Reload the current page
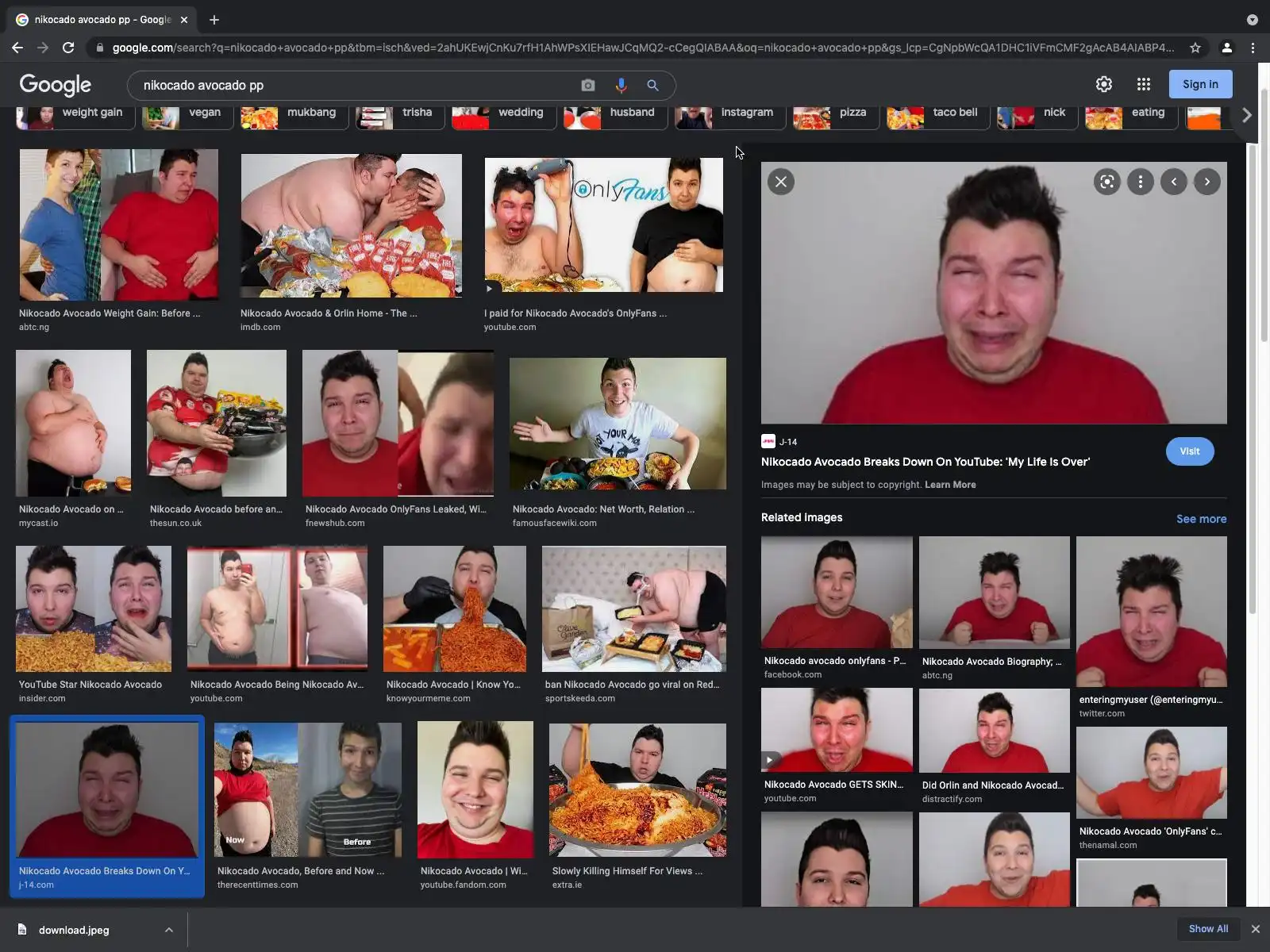Image resolution: width=1270 pixels, height=952 pixels. point(68,48)
